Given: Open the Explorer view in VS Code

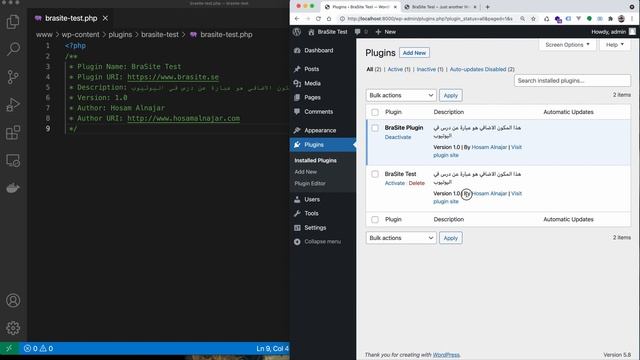Looking at the screenshot, I should pos(13,21).
